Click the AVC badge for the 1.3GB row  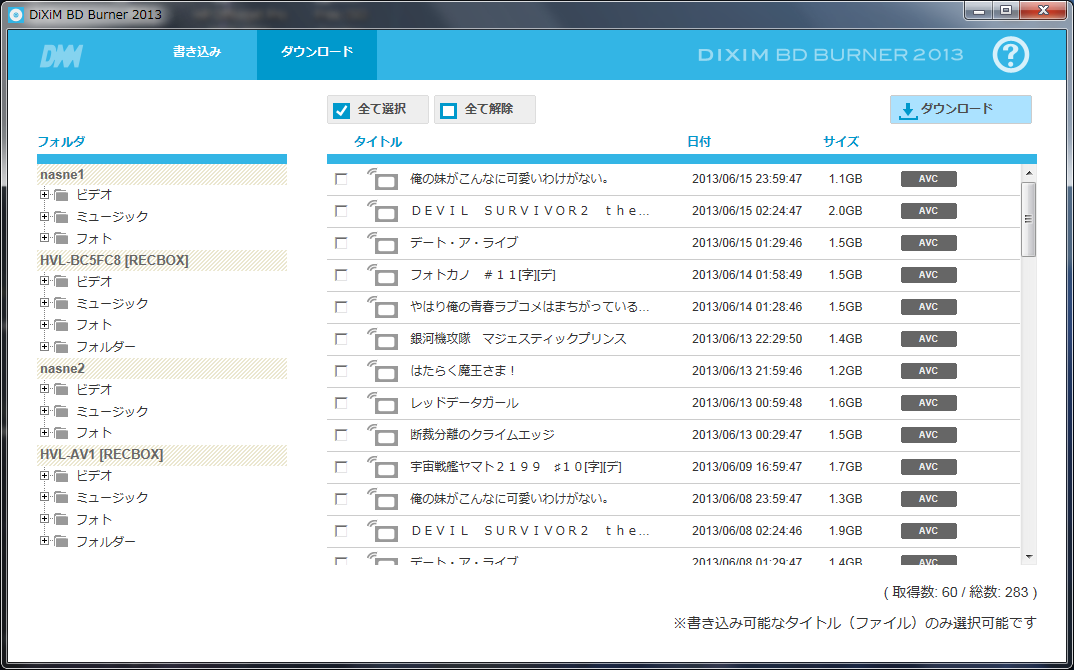[928, 499]
